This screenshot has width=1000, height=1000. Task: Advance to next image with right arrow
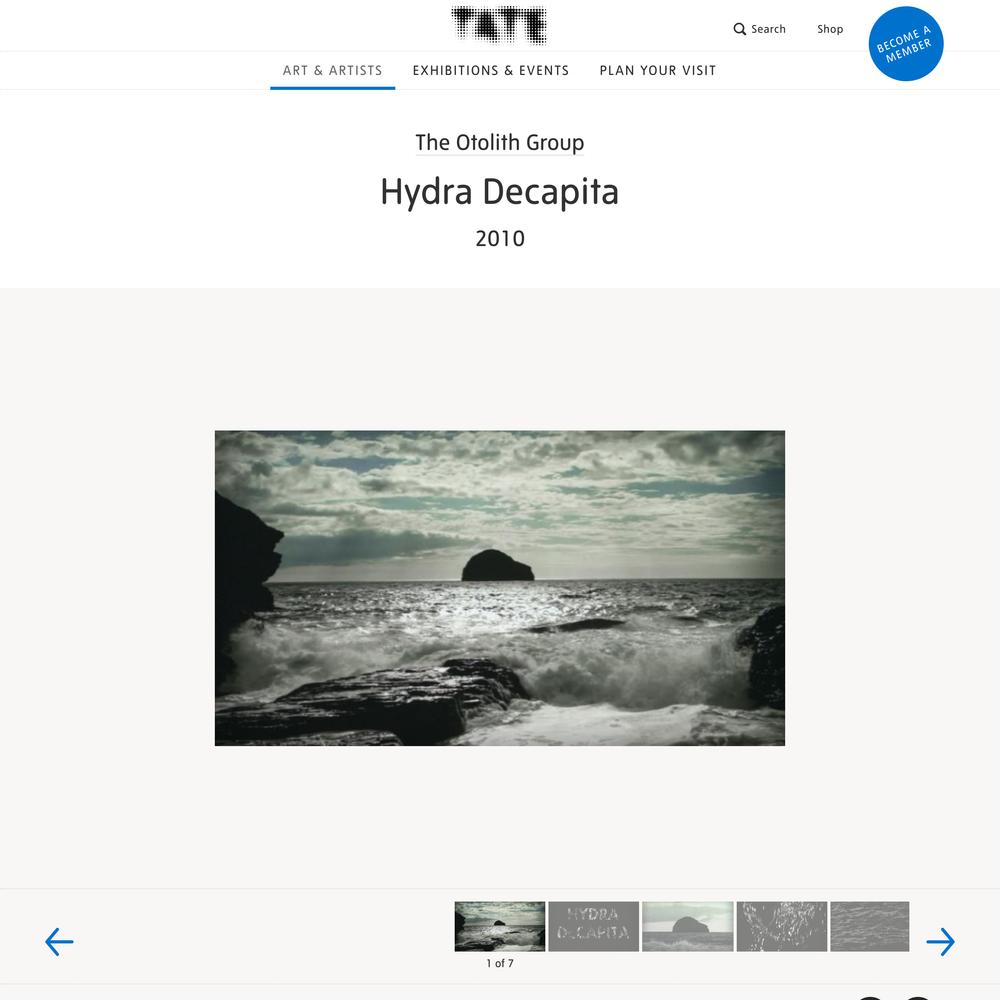pyautogui.click(x=941, y=941)
